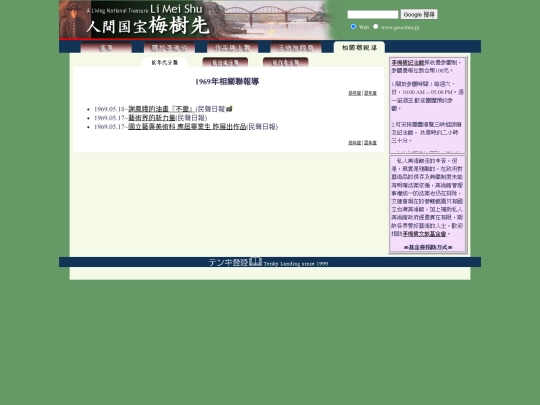The image size is (540, 405).
Task: Click the small image icon after the first 1969.05.18 article
Action: (x=230, y=109)
